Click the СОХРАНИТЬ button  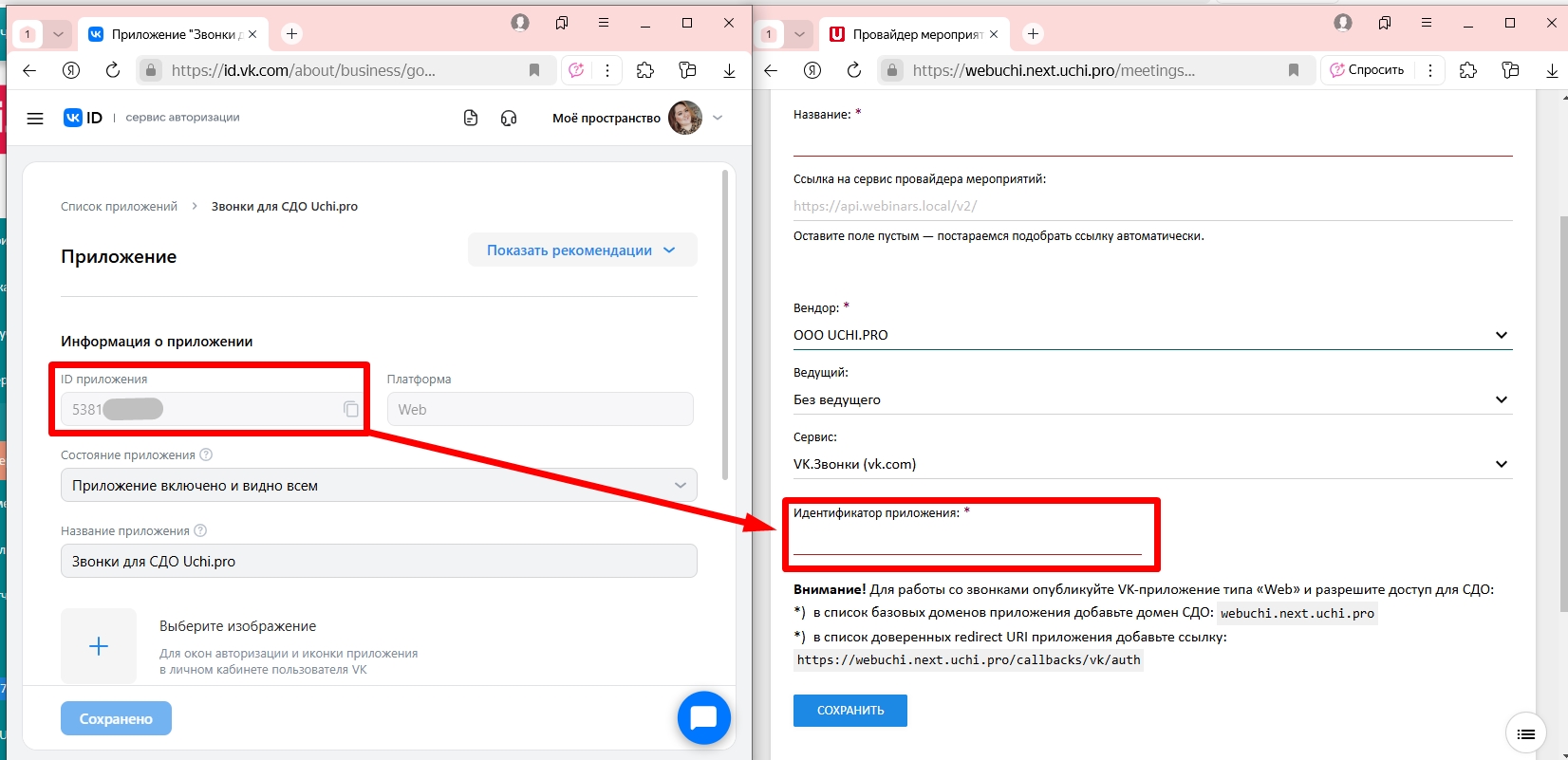click(x=850, y=711)
